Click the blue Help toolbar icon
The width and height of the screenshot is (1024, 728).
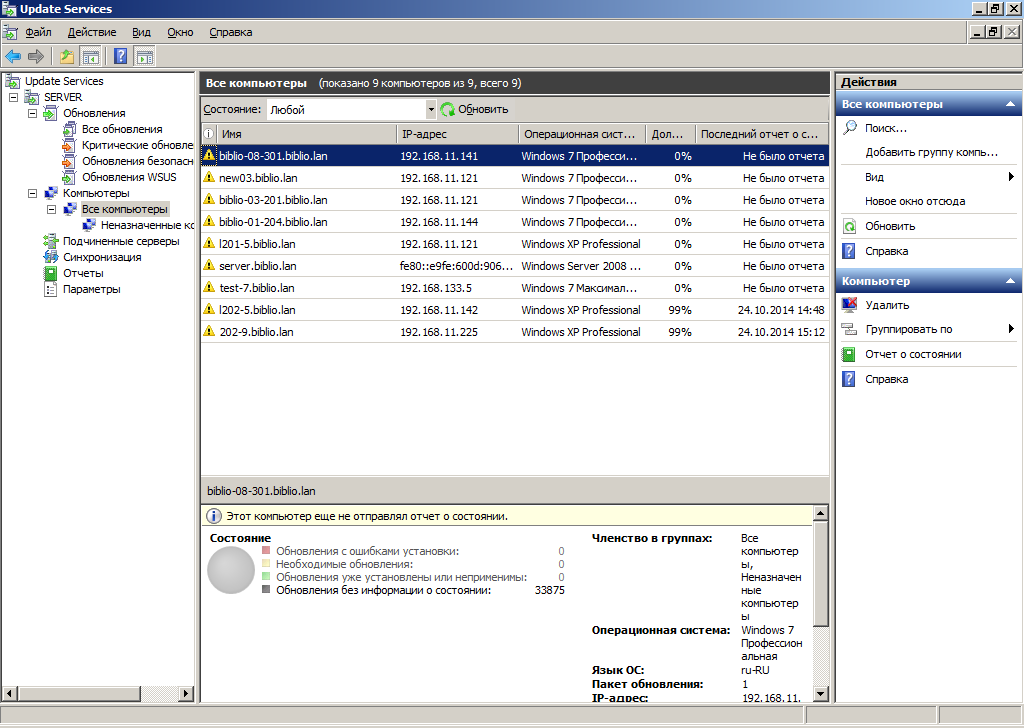121,56
